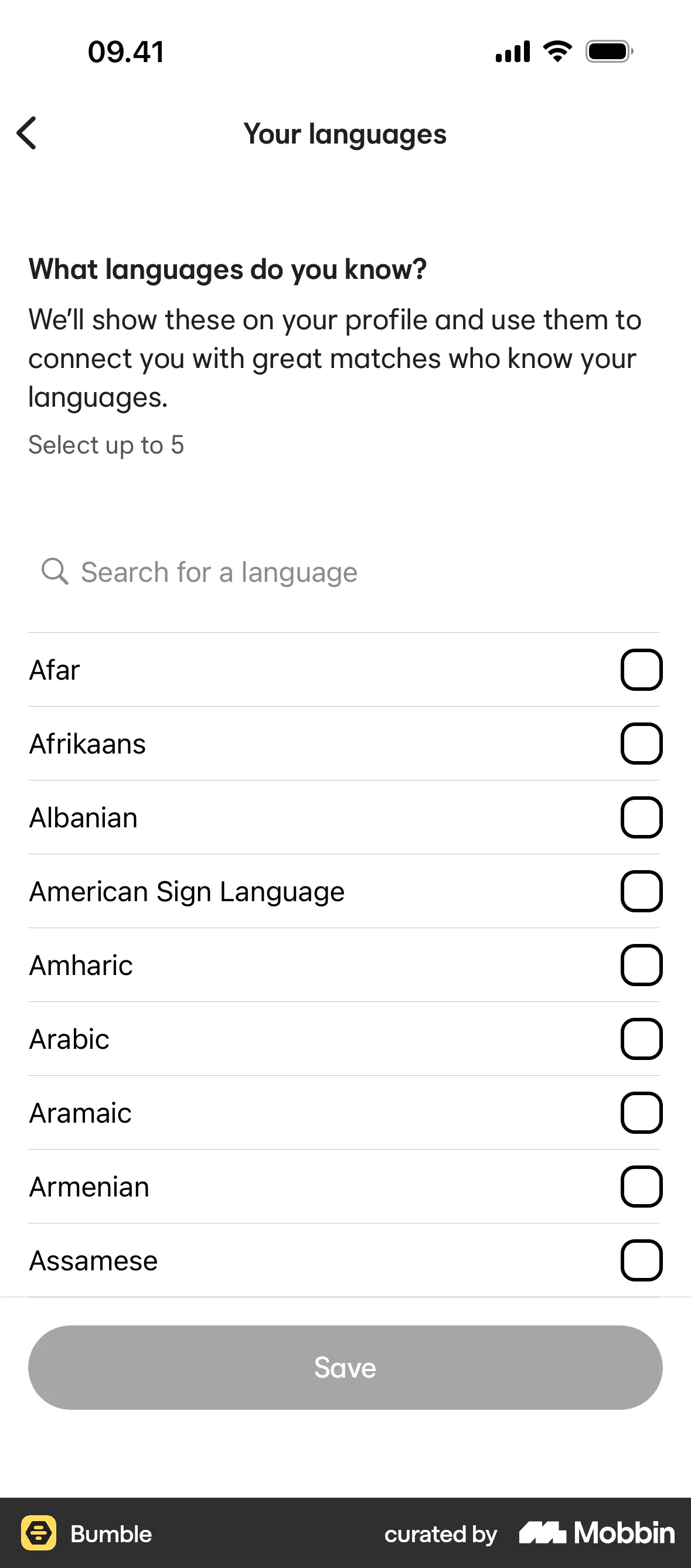Click the Save button
691x1568 pixels.
[345, 1368]
